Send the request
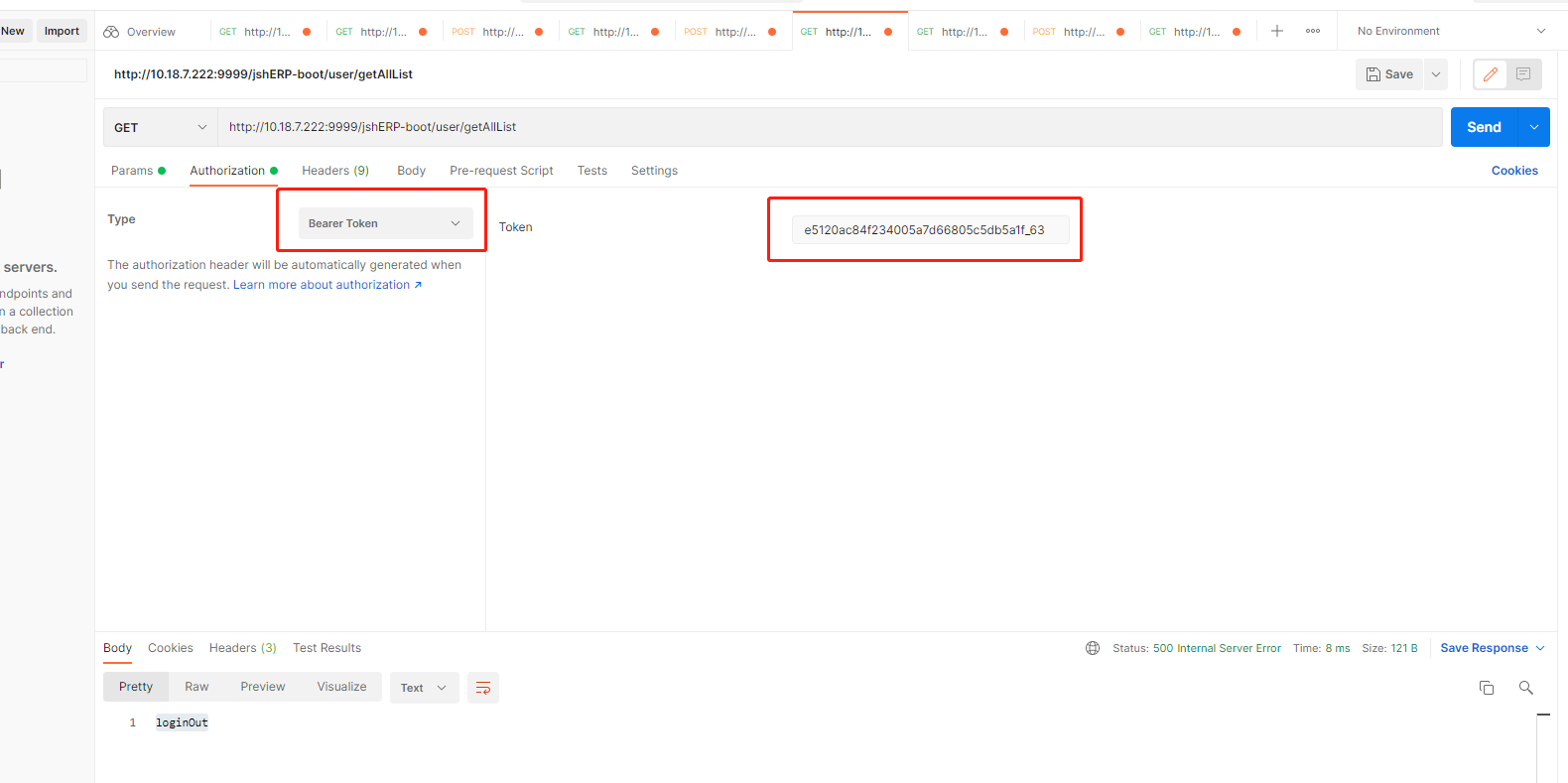The height and width of the screenshot is (783, 1568). [x=1484, y=127]
